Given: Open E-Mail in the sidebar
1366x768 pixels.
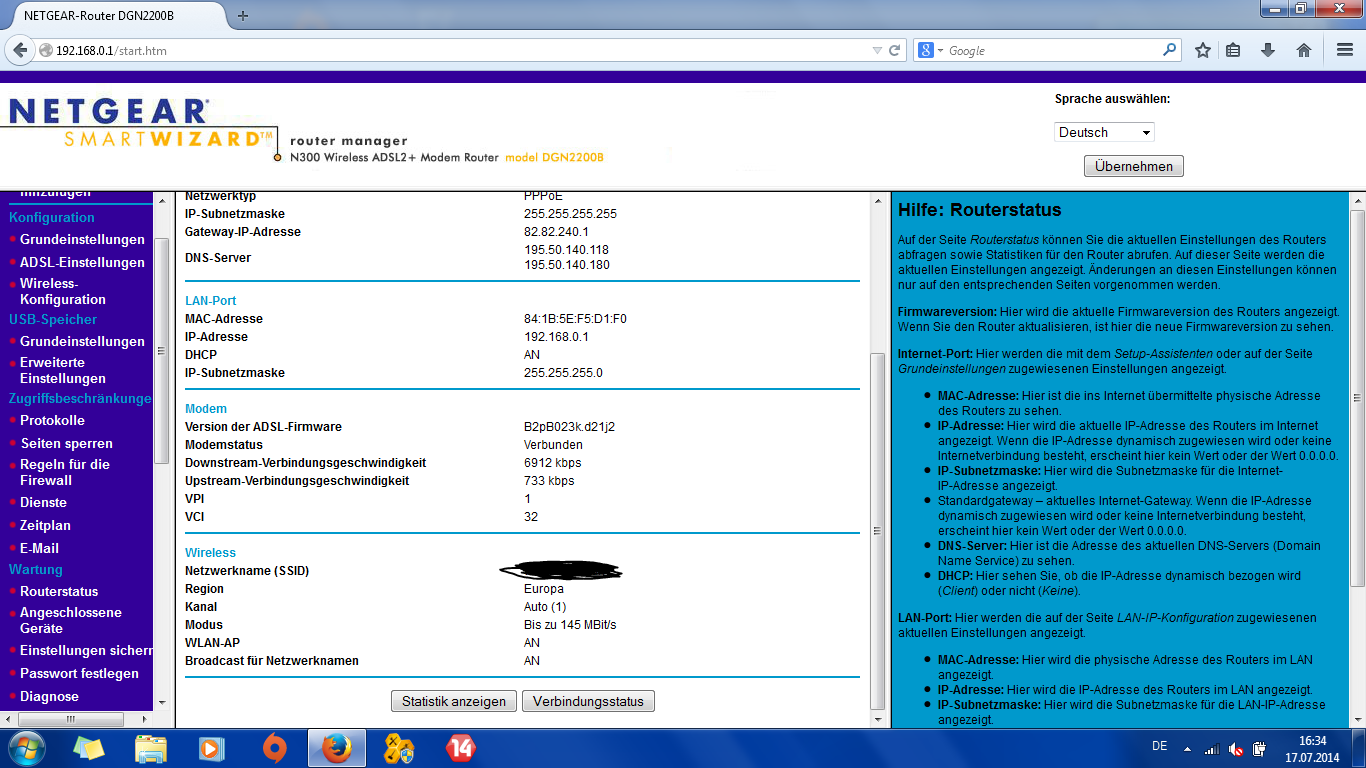Looking at the screenshot, I should point(39,549).
